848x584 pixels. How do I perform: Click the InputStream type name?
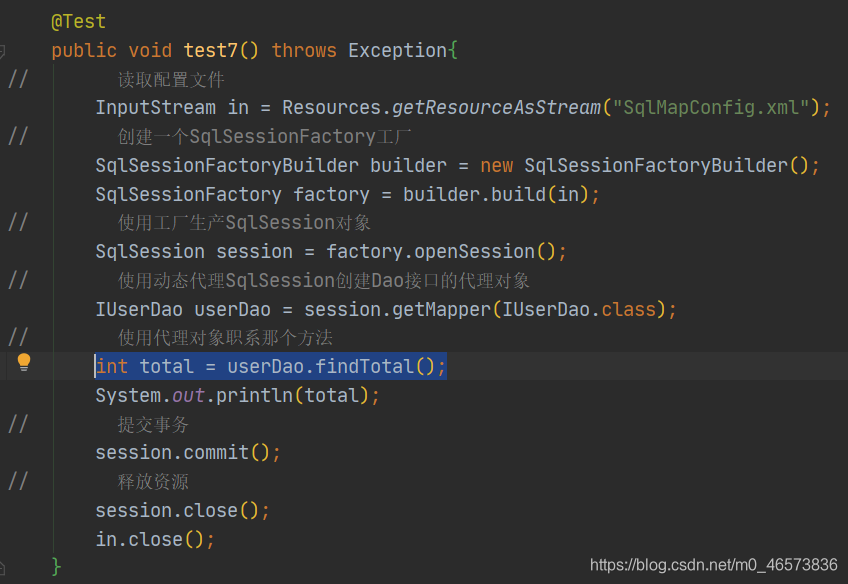pos(156,108)
